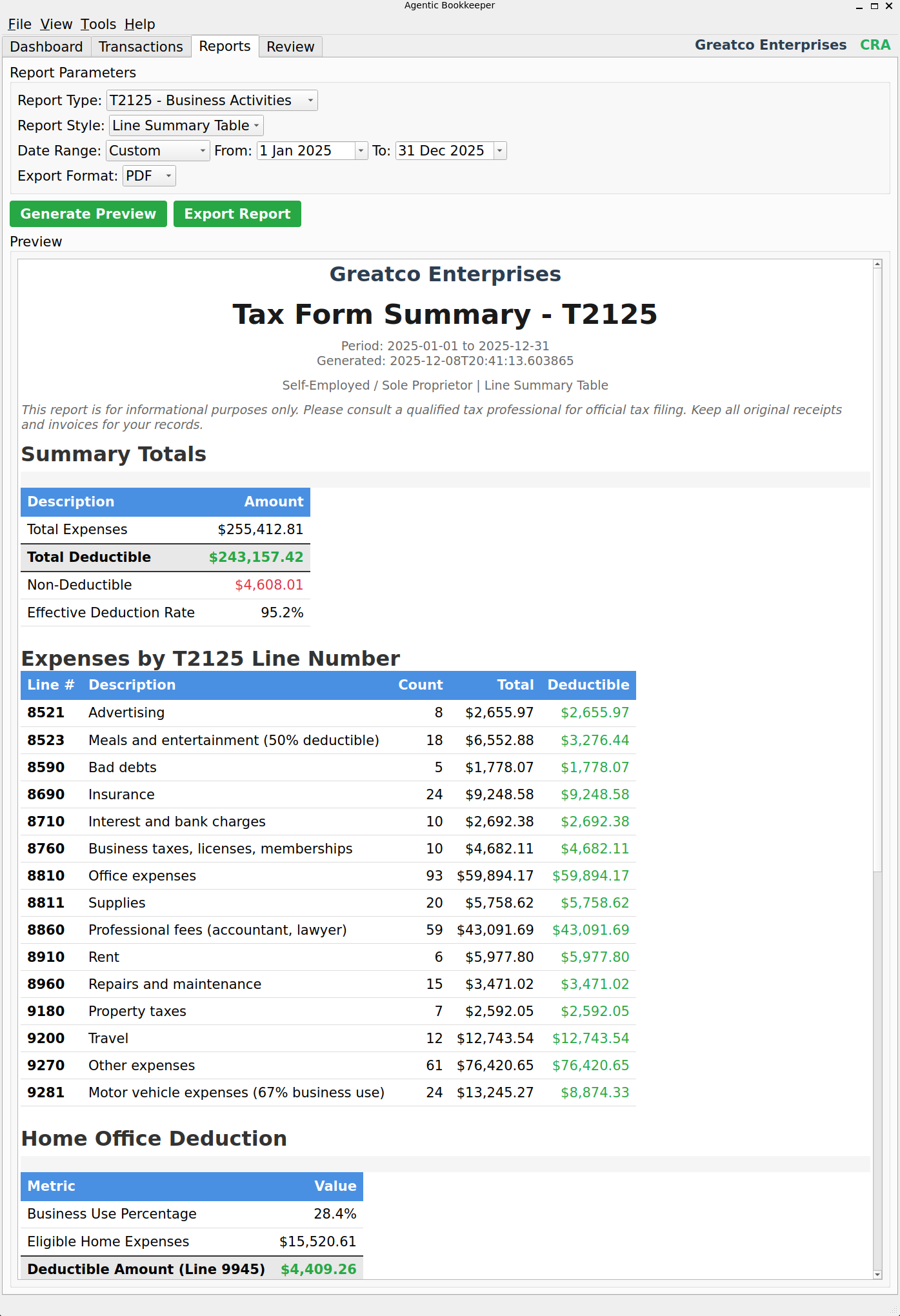The width and height of the screenshot is (900, 1316).
Task: Click line 8521 Advertising row
Action: tap(328, 713)
